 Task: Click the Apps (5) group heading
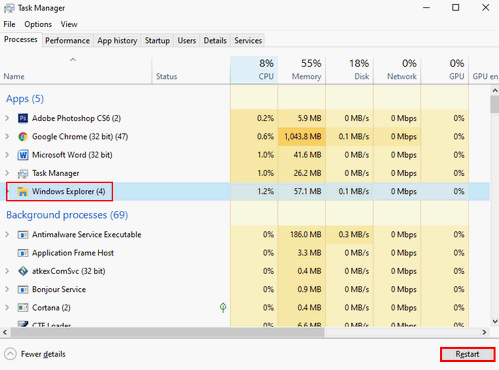pyautogui.click(x=25, y=99)
